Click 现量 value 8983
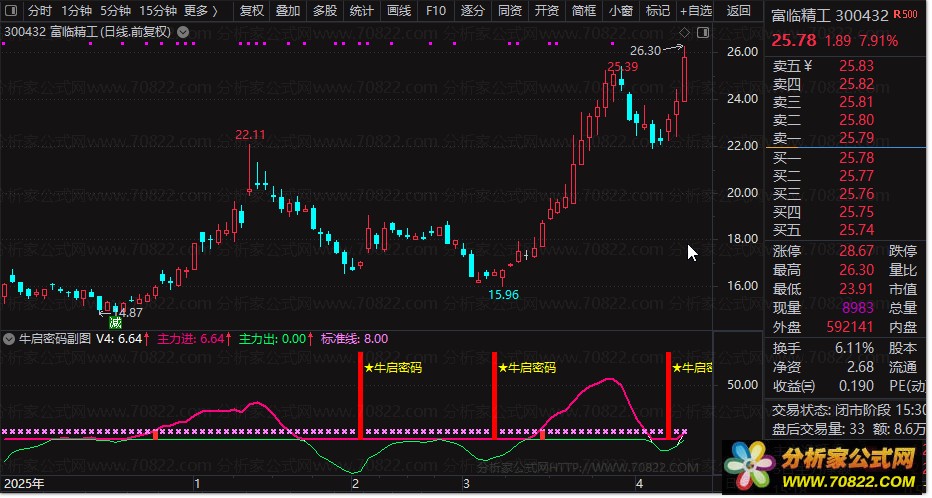Viewport: 932px width, 498px height. [x=858, y=308]
